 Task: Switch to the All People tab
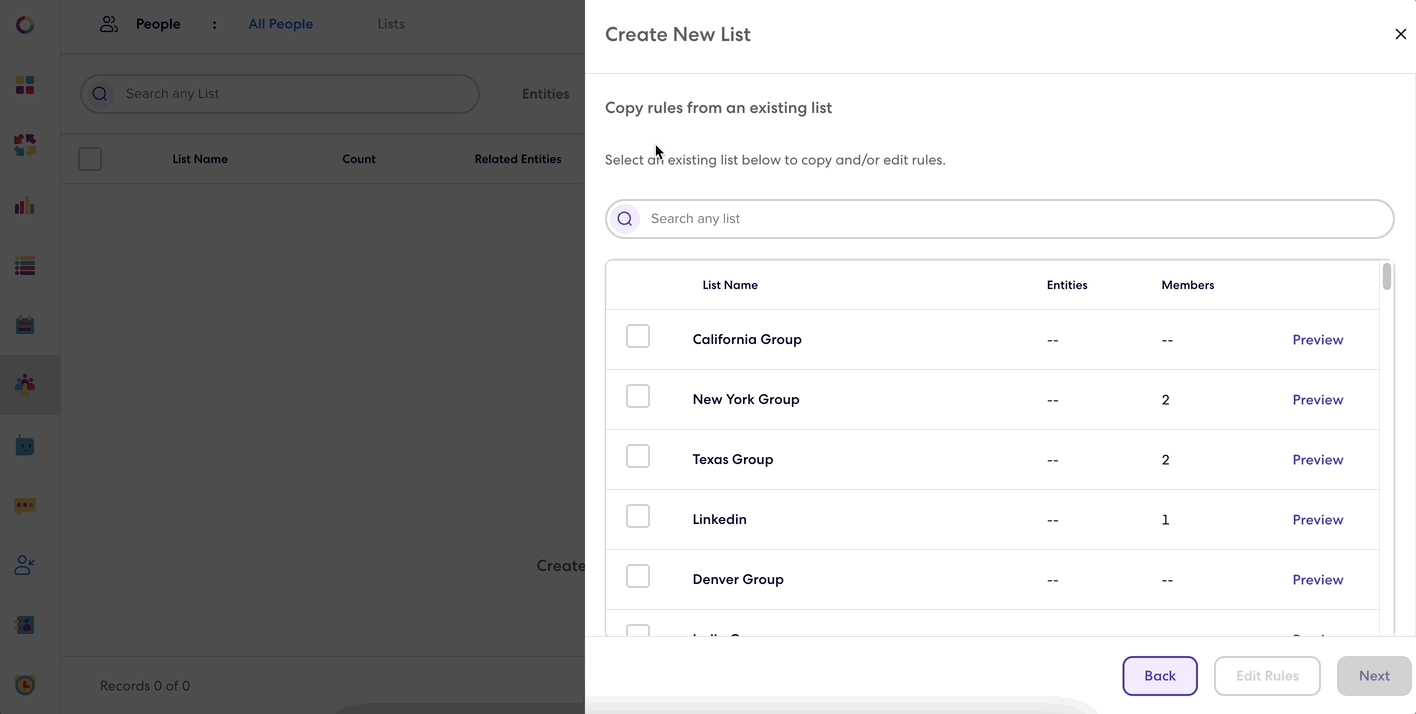(x=281, y=24)
